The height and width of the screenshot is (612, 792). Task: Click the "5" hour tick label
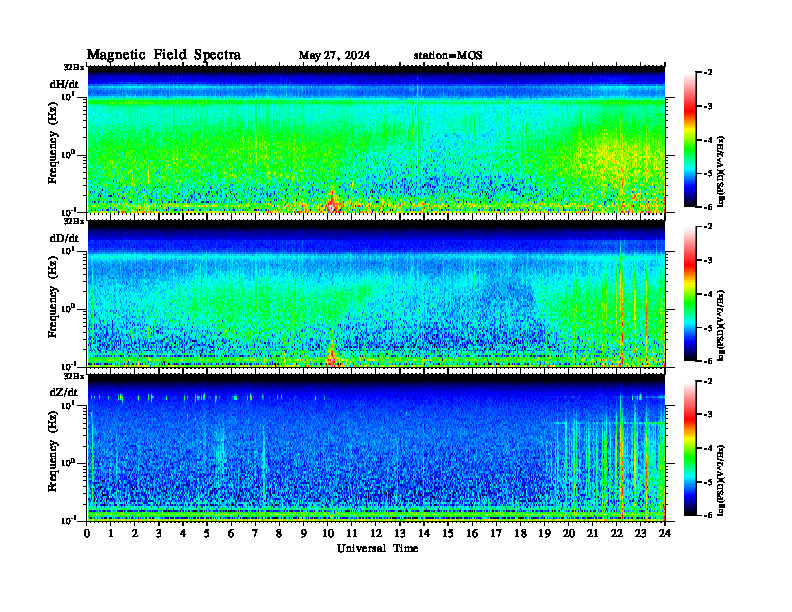[x=207, y=534]
